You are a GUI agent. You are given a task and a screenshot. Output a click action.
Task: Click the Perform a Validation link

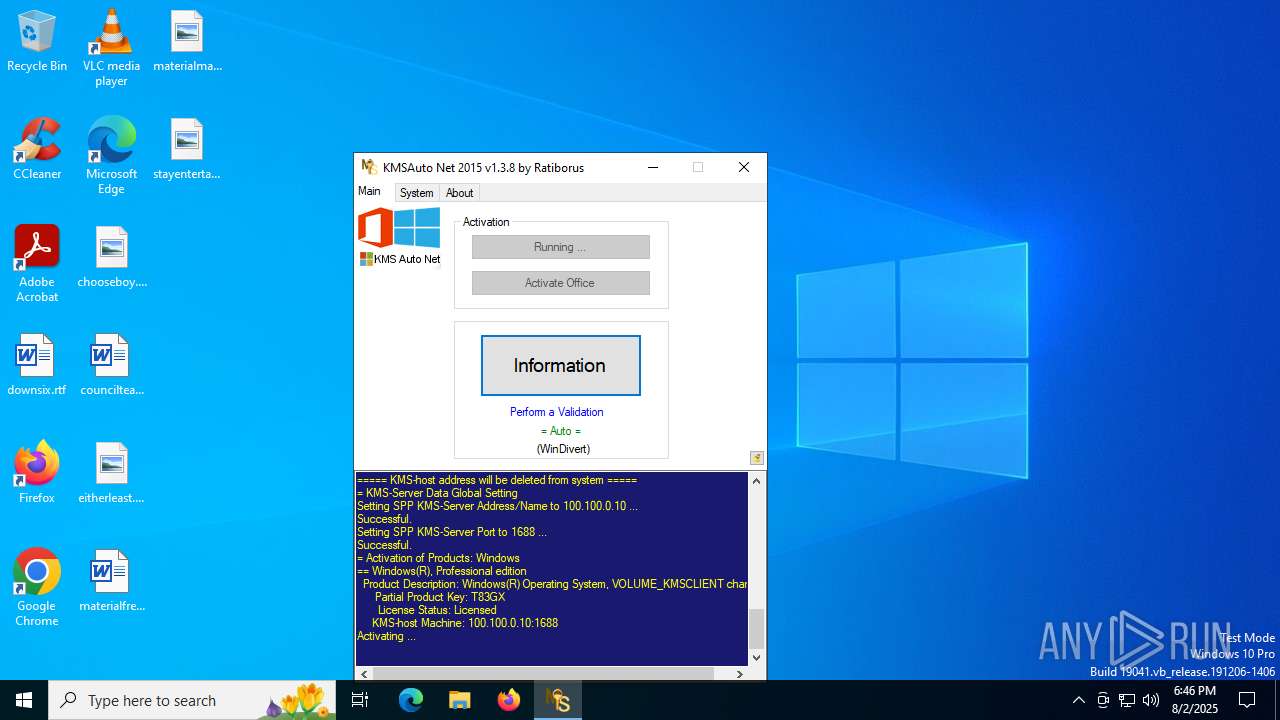point(556,412)
